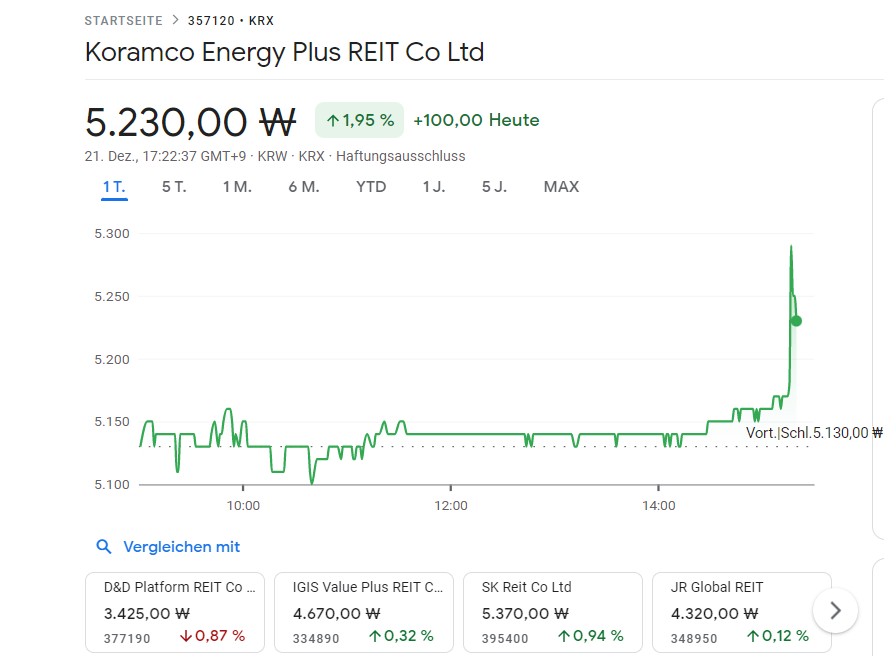Click the 5.100 y-axis label
Screen dimensions: 884x656
[x=112, y=485]
